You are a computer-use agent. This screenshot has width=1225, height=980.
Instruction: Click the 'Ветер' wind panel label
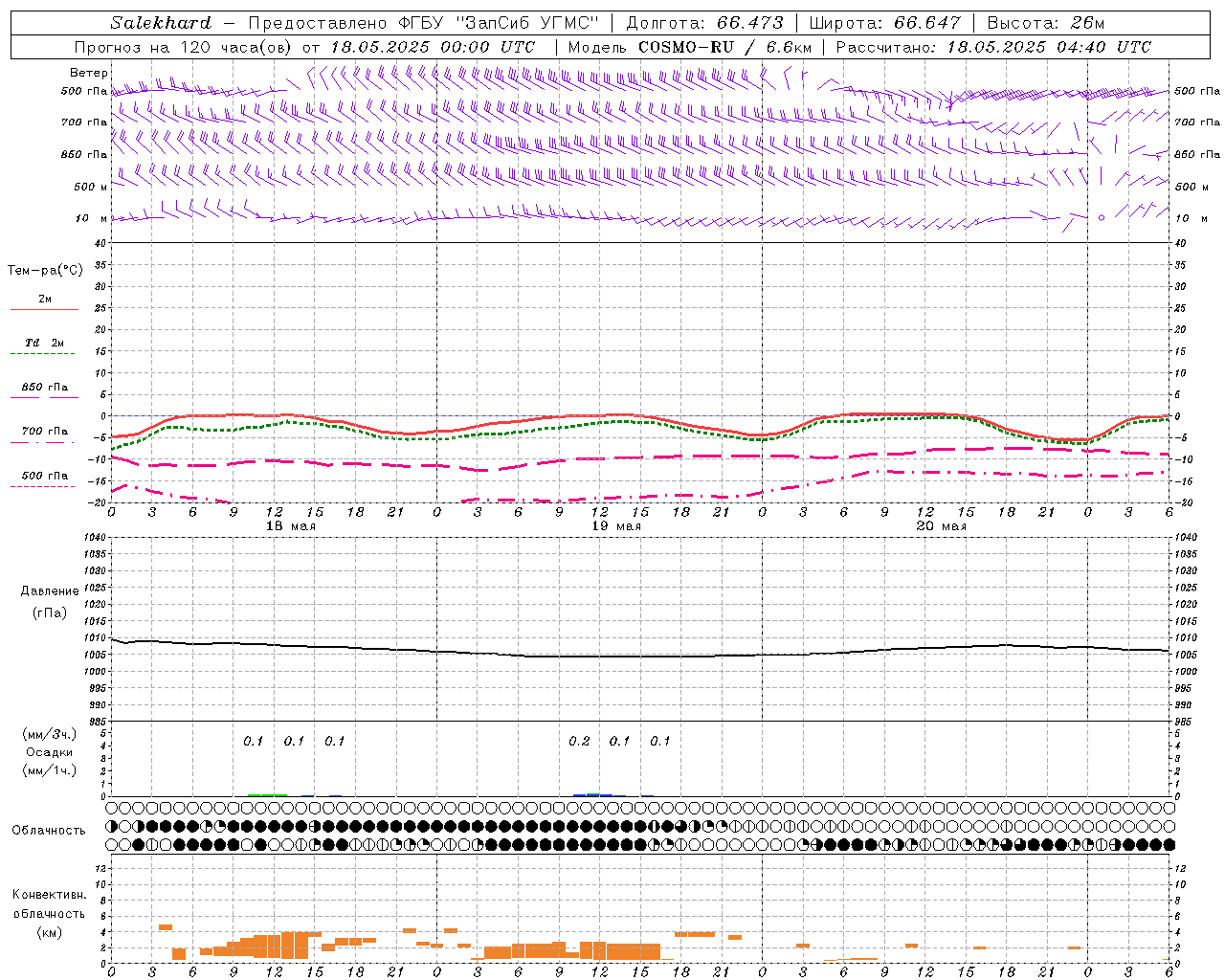coord(88,73)
